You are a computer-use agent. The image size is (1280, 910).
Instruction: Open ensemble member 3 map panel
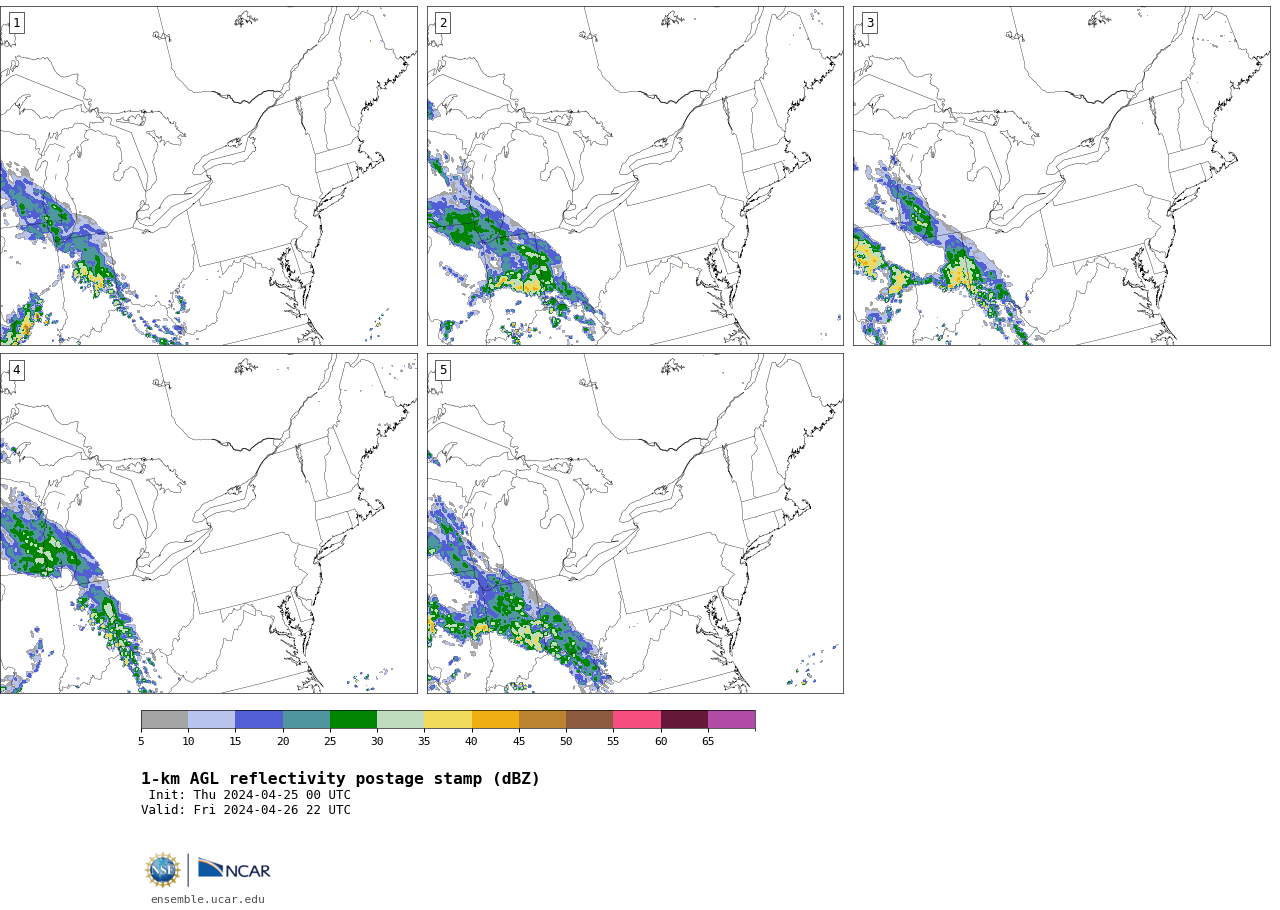1061,176
